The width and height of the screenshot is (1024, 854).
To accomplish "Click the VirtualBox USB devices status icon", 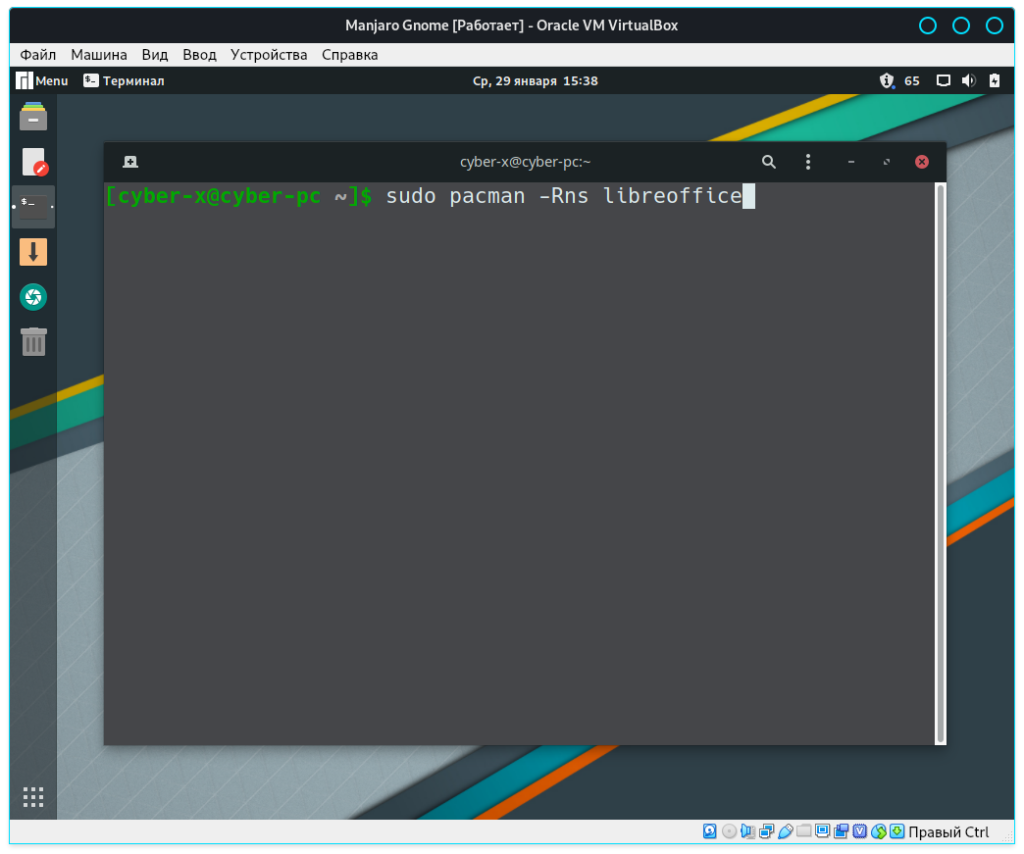I will coord(786,831).
